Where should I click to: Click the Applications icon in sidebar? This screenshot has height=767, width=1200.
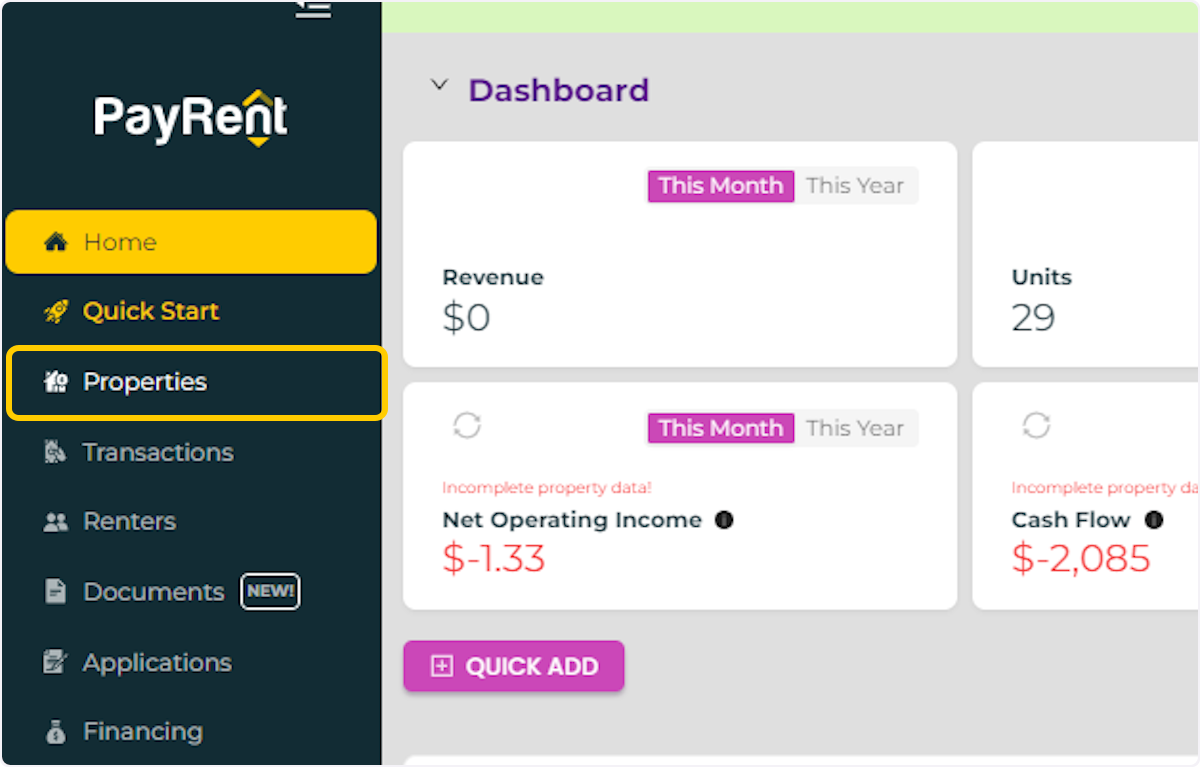pyautogui.click(x=56, y=662)
